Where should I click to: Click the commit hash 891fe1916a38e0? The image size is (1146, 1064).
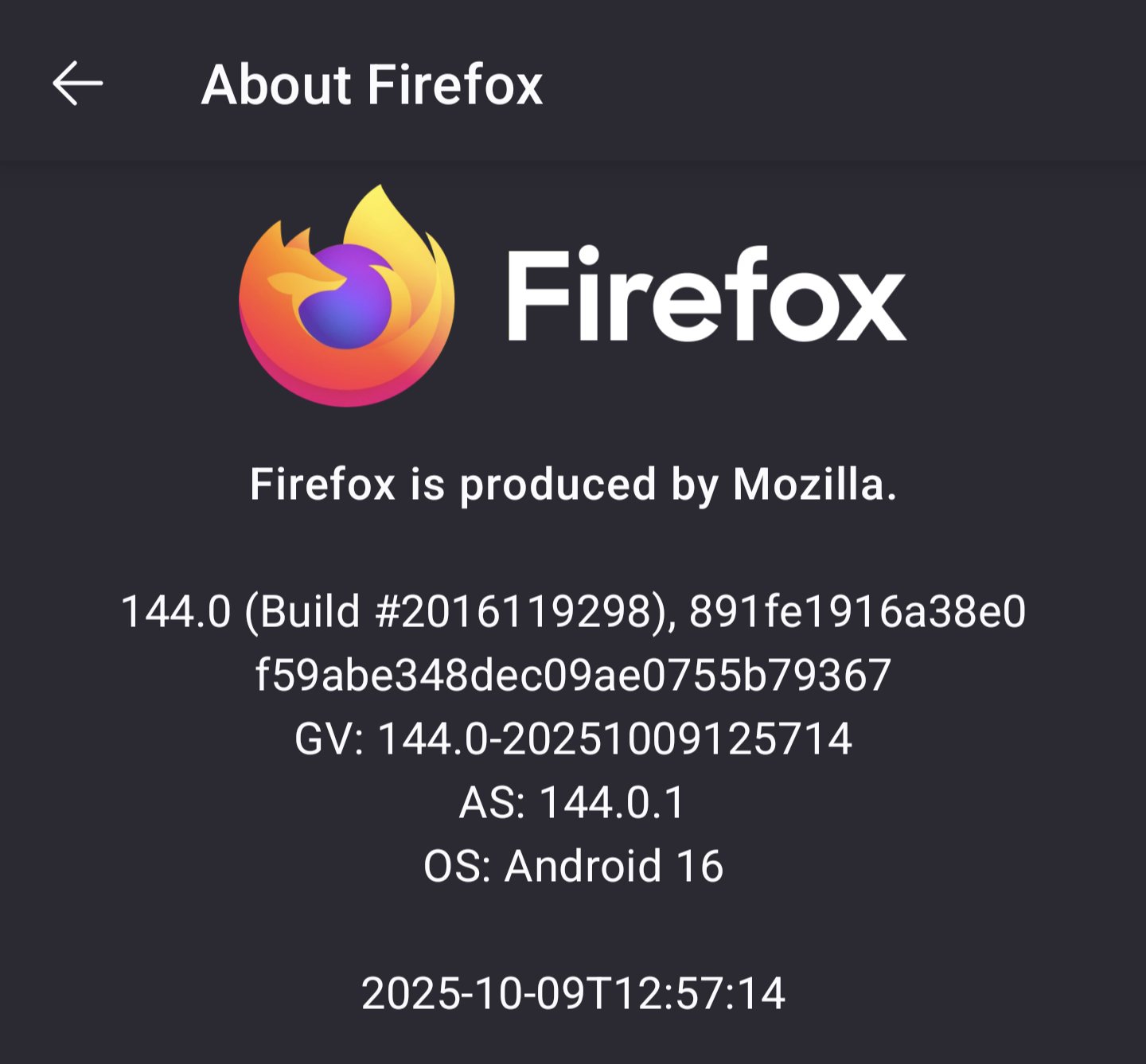point(857,612)
